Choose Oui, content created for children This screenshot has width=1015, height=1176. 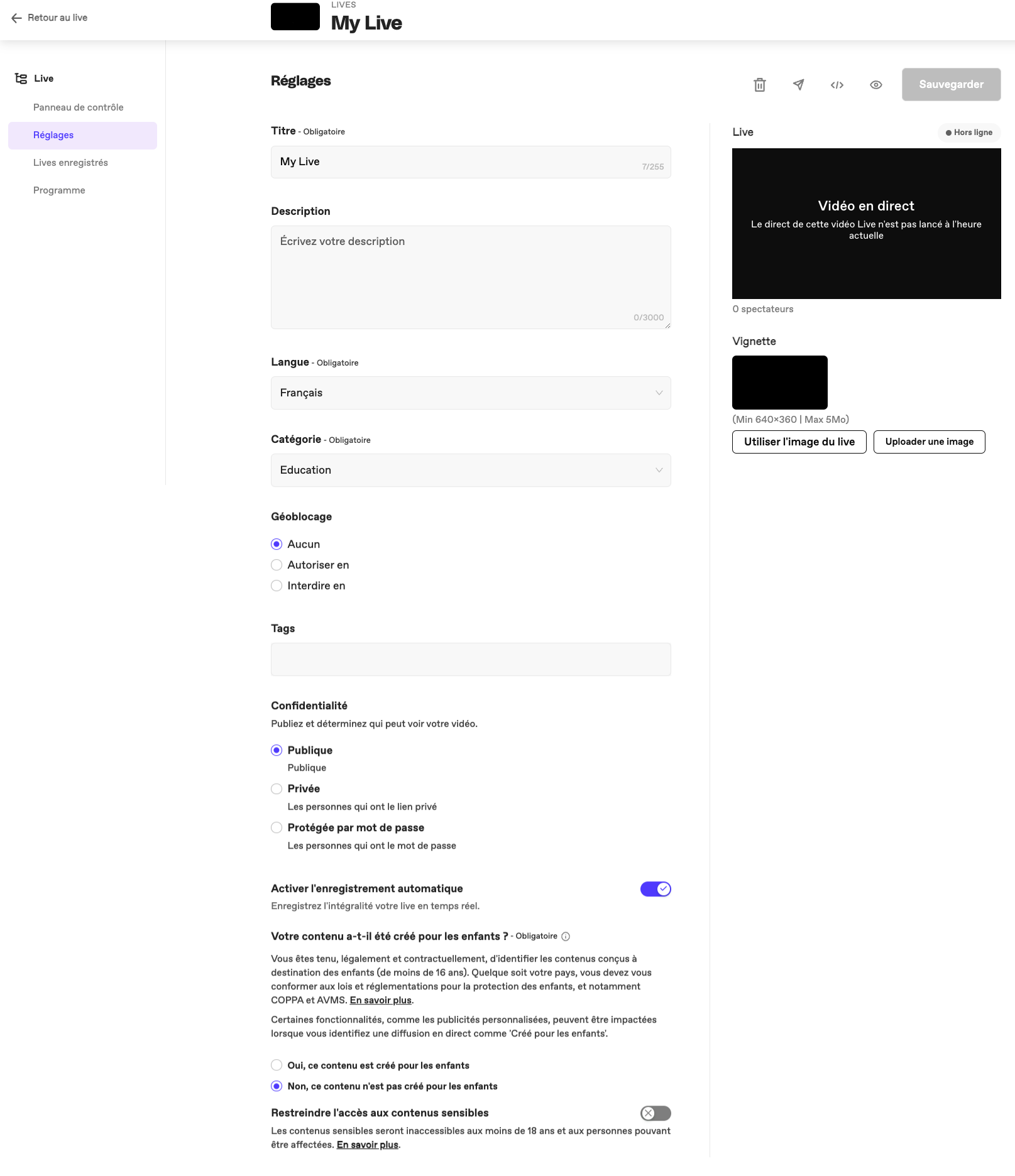[277, 1065]
